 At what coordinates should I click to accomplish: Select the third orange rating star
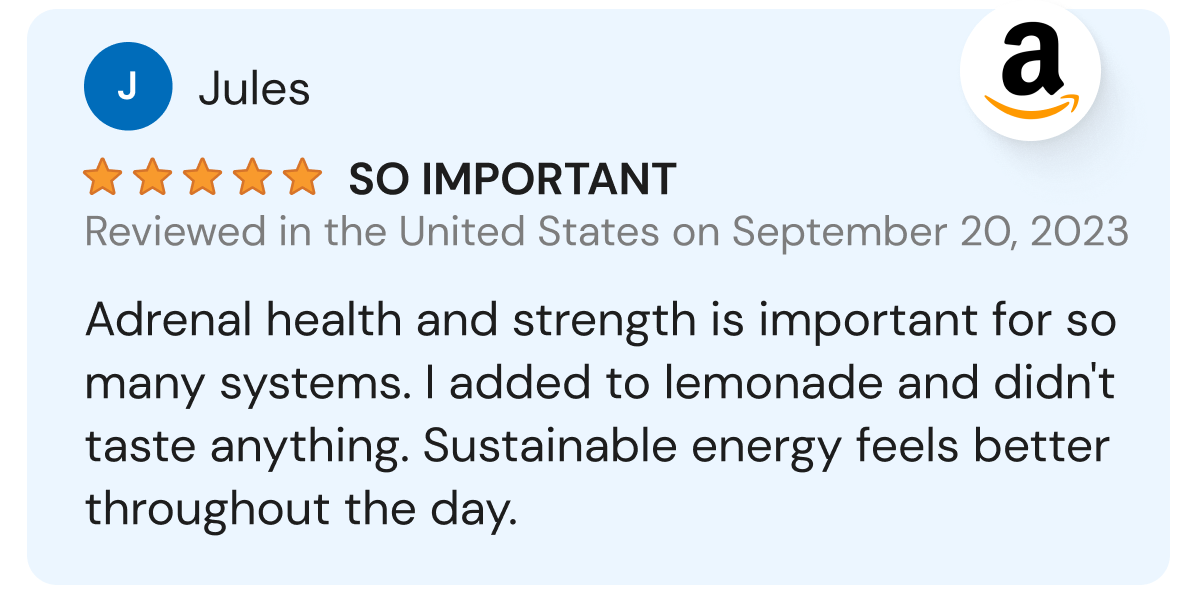[x=203, y=179]
